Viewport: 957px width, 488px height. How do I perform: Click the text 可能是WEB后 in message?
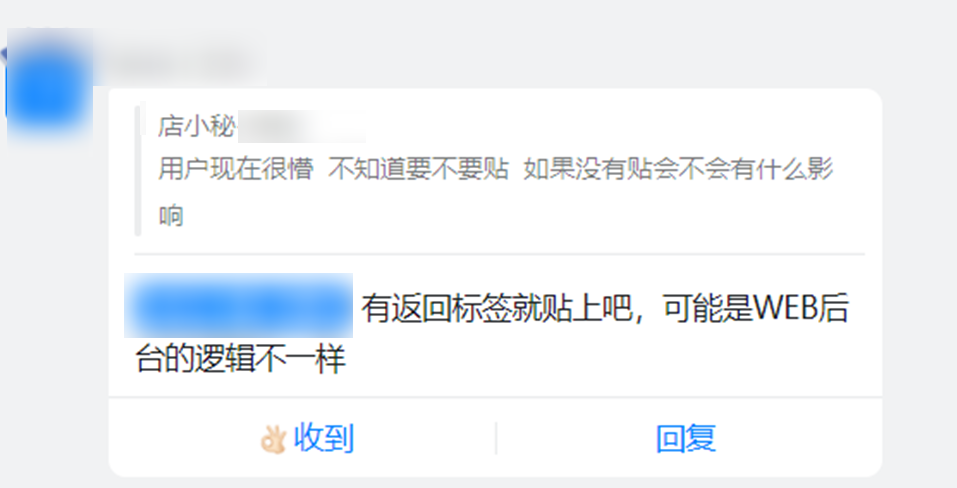756,308
